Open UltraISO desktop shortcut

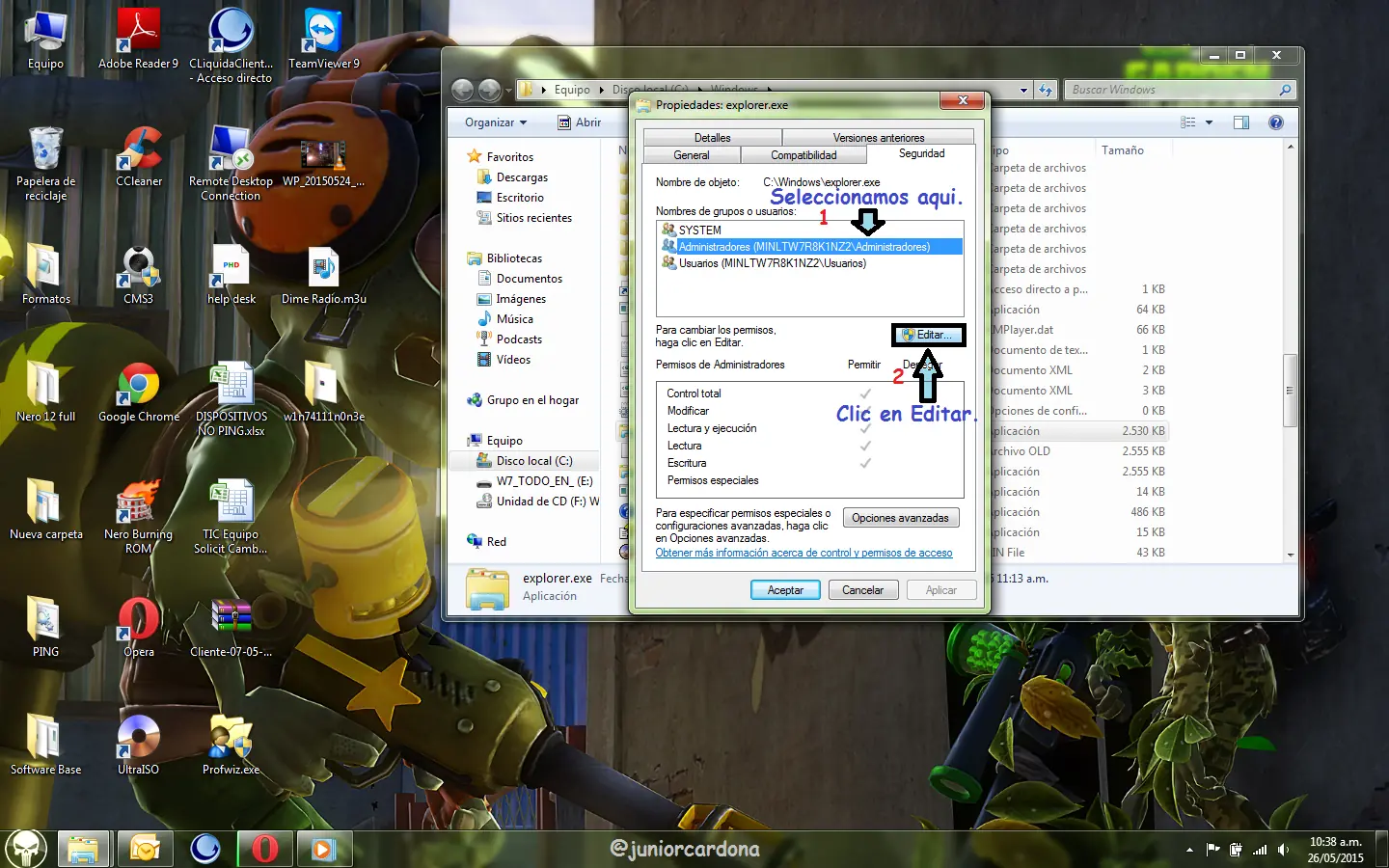point(139,739)
